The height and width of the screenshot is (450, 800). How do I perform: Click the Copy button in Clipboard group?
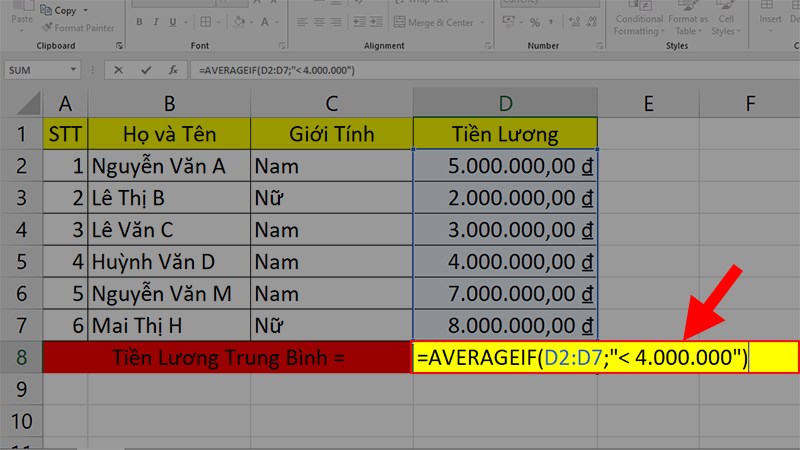pos(58,10)
